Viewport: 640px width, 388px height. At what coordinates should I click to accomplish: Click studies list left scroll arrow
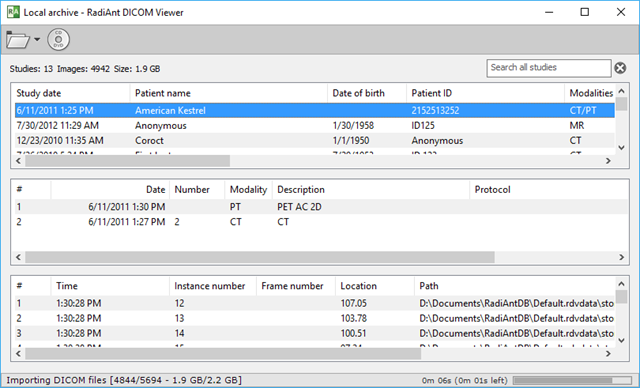pyautogui.click(x=18, y=161)
